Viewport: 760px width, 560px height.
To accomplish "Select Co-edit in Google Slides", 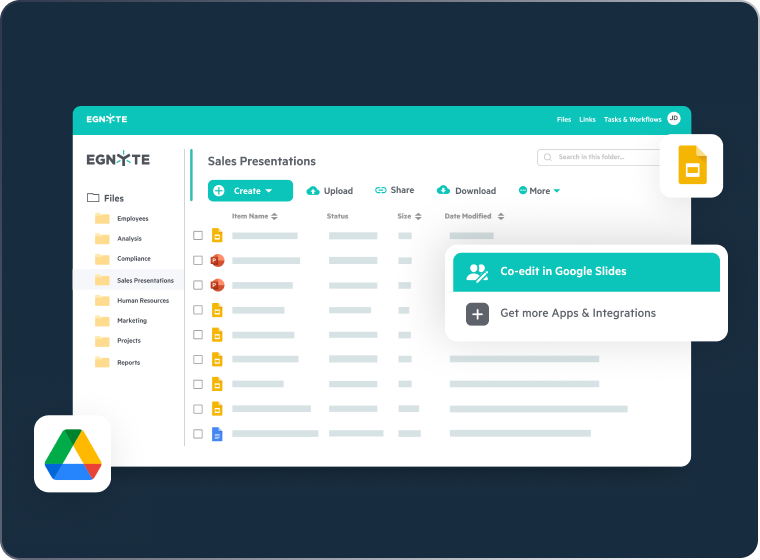I will (x=586, y=272).
